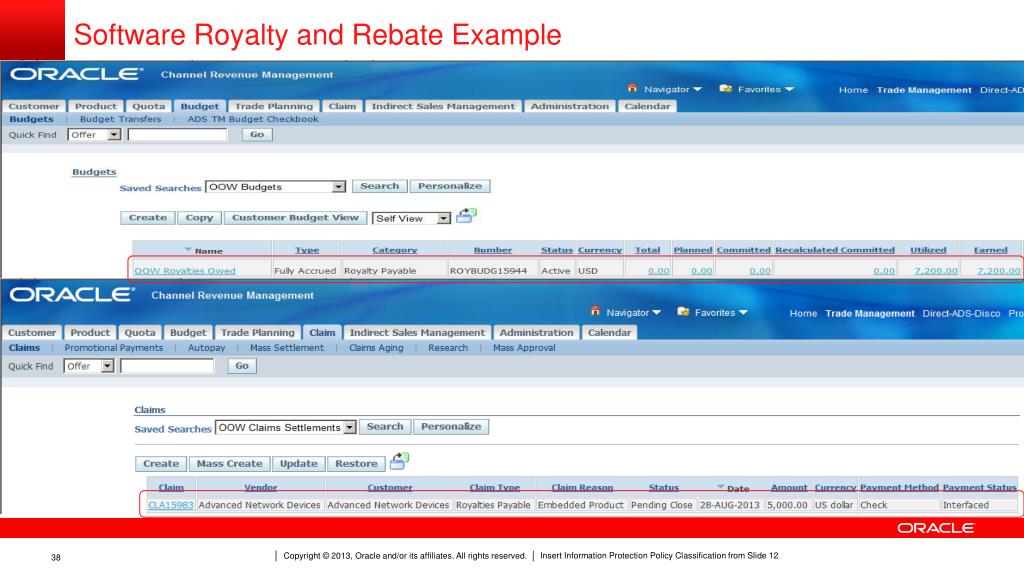Sort budgets by the Recalculated Committed column header
The width and height of the screenshot is (1024, 576).
point(835,250)
